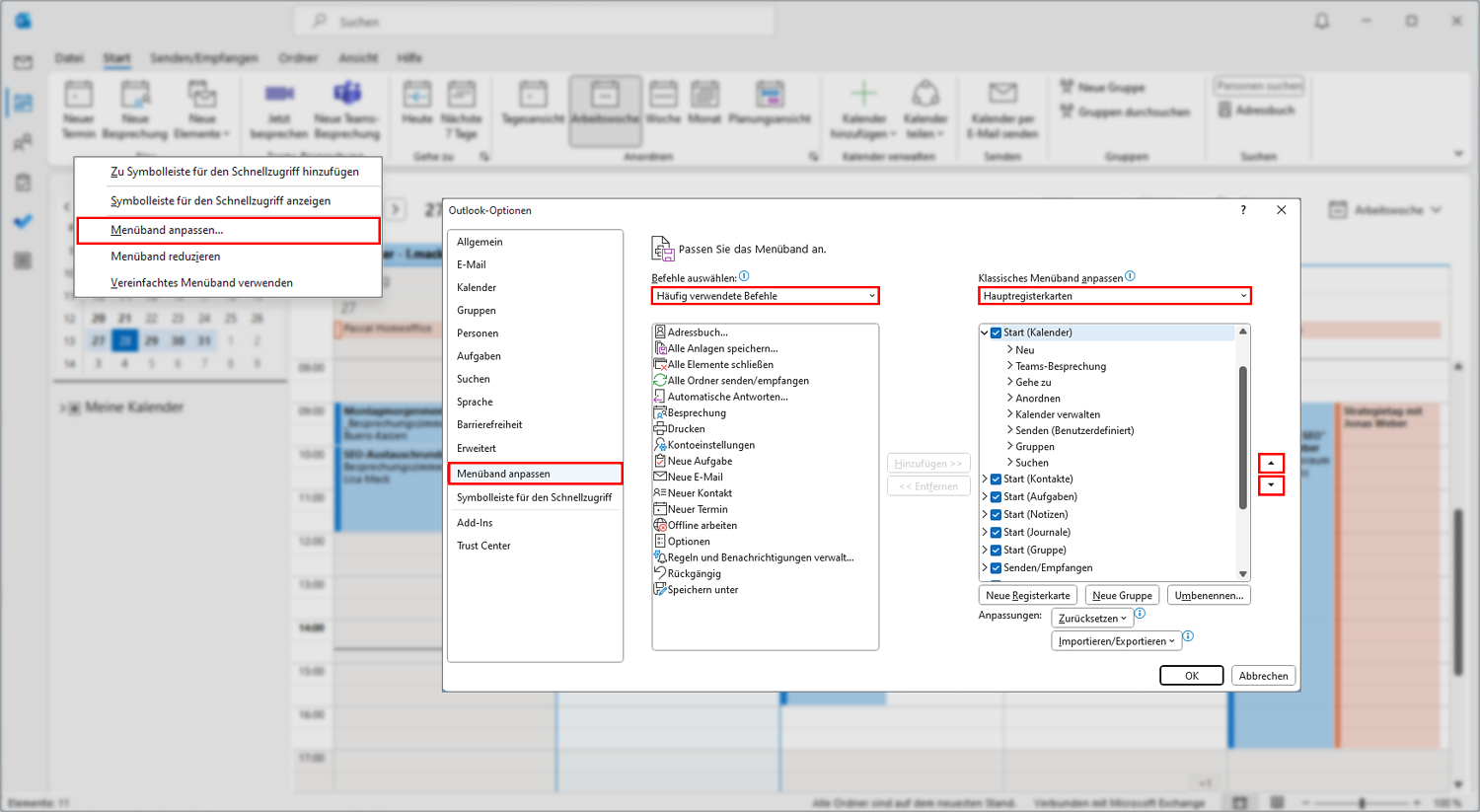Select Senden (Benutzerdefiniert) tree row
Image resolution: width=1480 pixels, height=812 pixels.
(1074, 430)
